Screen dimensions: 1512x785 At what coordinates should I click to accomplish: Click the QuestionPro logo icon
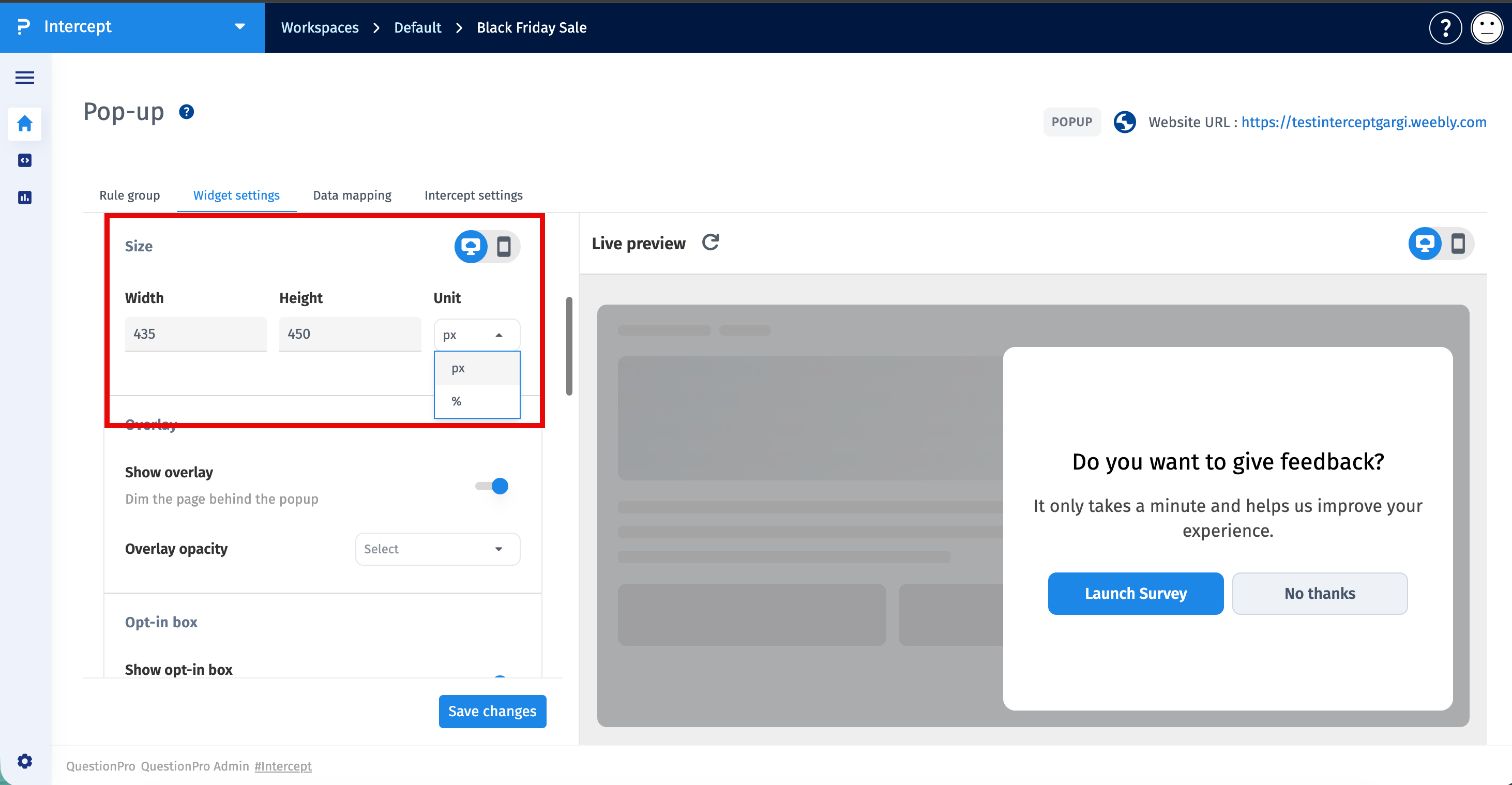pyautogui.click(x=23, y=26)
